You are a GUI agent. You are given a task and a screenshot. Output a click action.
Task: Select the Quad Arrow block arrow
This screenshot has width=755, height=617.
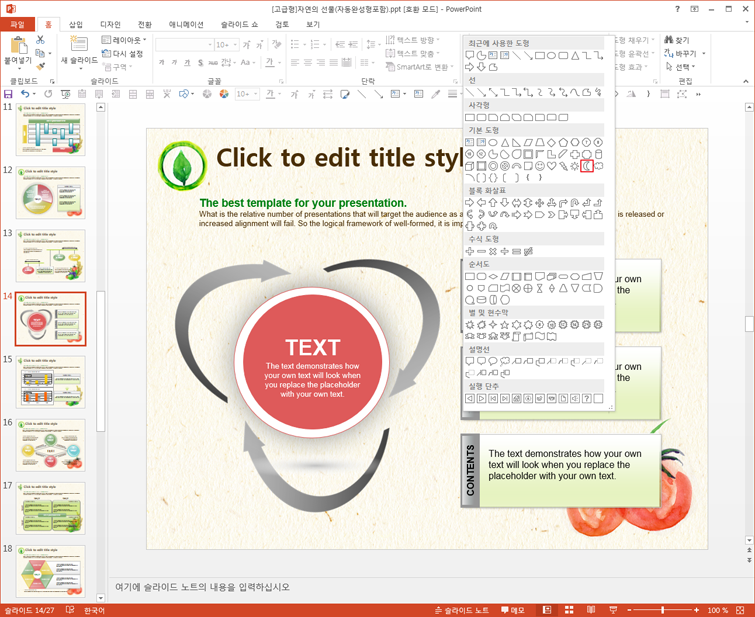[x=540, y=203]
